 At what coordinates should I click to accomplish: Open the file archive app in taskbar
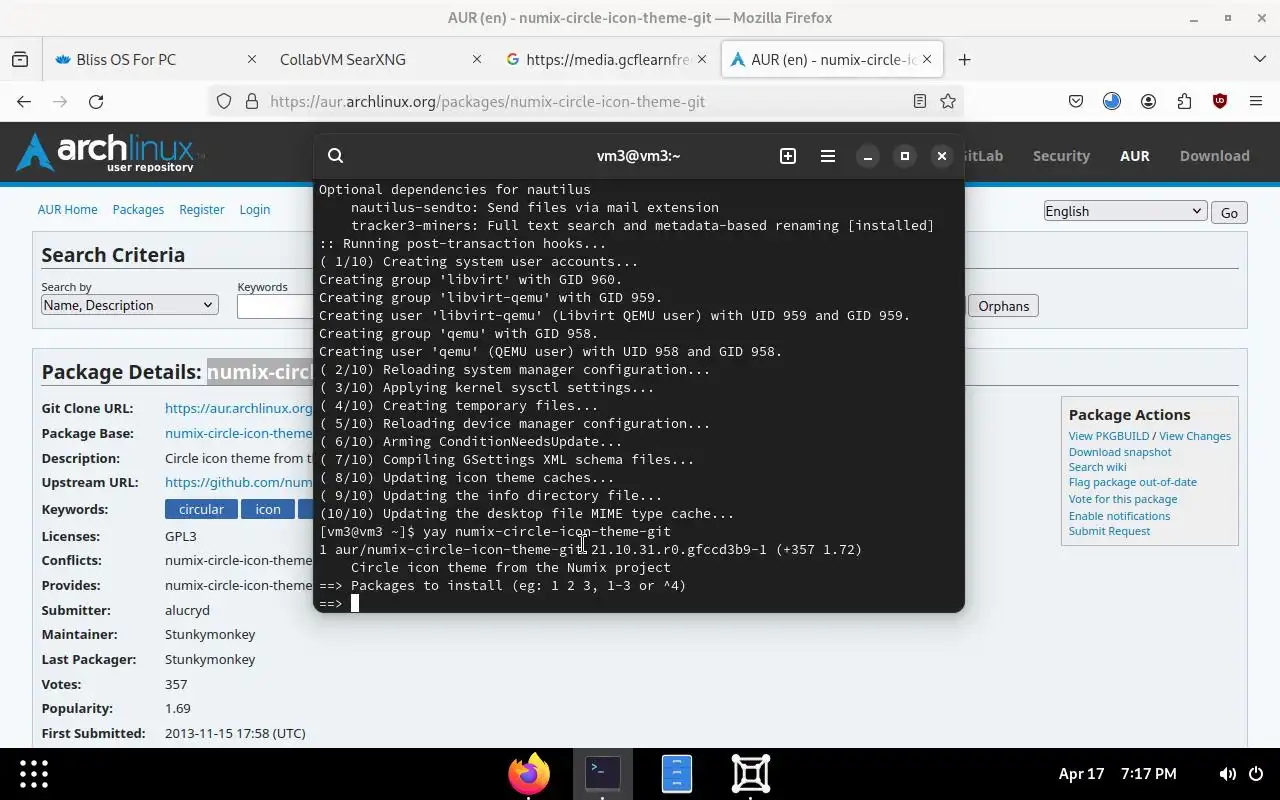pyautogui.click(x=676, y=774)
